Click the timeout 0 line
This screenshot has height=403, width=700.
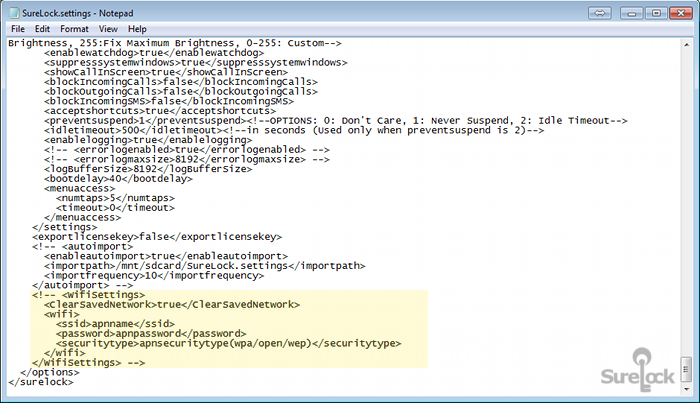coord(115,208)
